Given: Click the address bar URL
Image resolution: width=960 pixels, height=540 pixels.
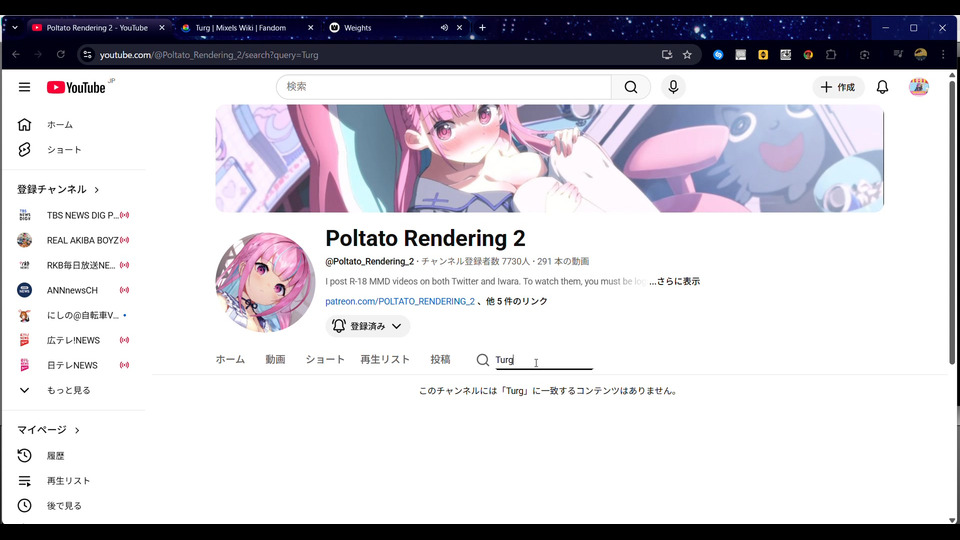Looking at the screenshot, I should tap(209, 54).
